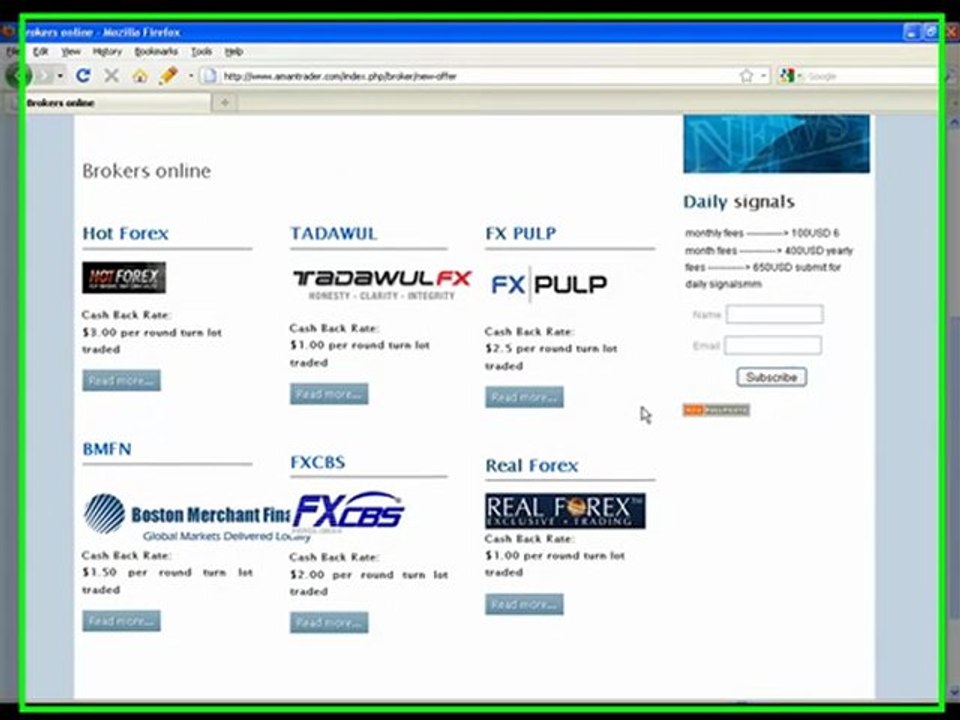960x720 pixels.
Task: Click the Name input field
Action: pos(774,315)
